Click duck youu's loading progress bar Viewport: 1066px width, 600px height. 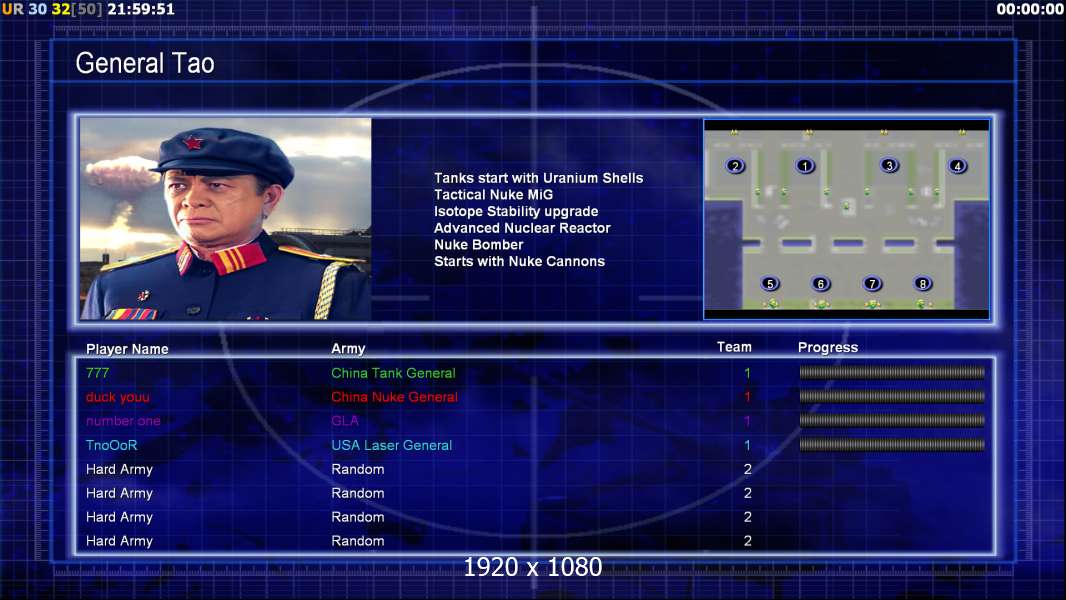pos(892,396)
